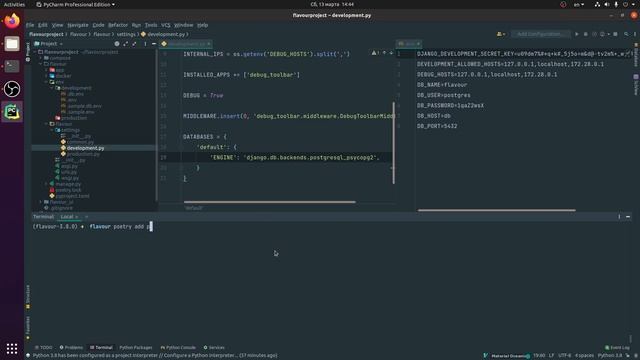Close the development.py editor tab
This screenshot has width=640, height=360.
pos(209,44)
